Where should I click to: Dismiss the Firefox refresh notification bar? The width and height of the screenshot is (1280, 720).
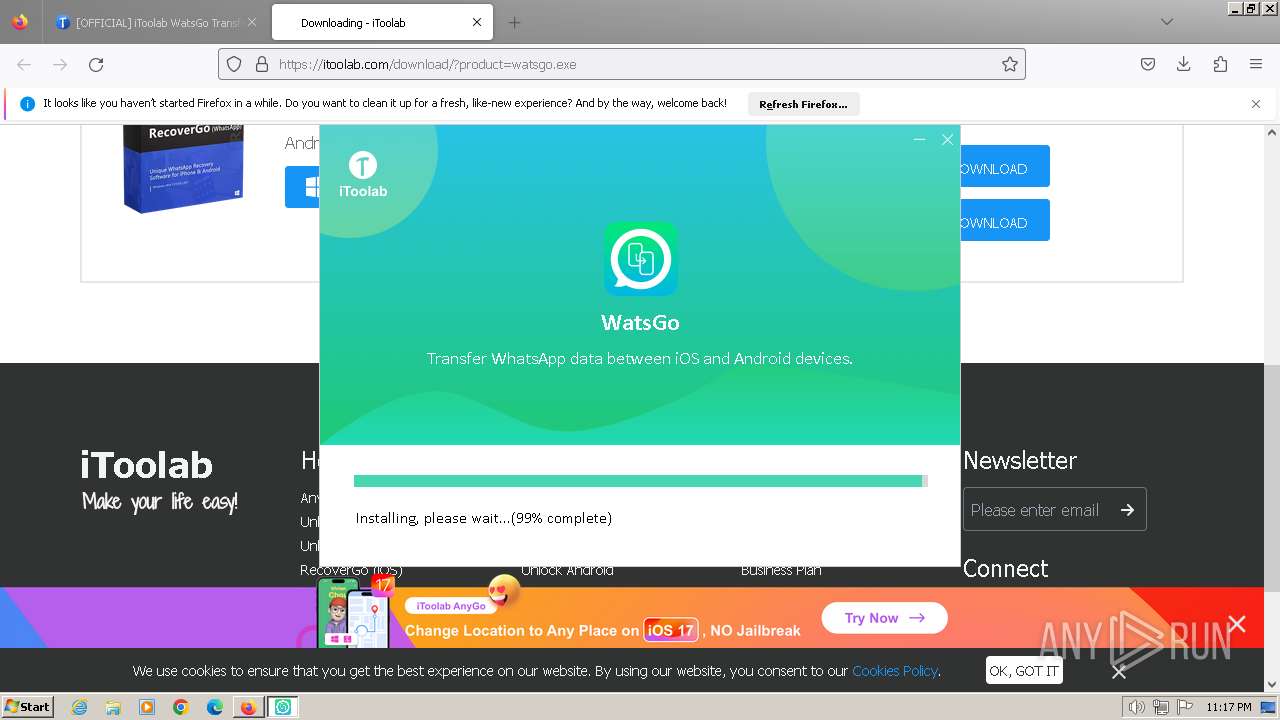1256,104
